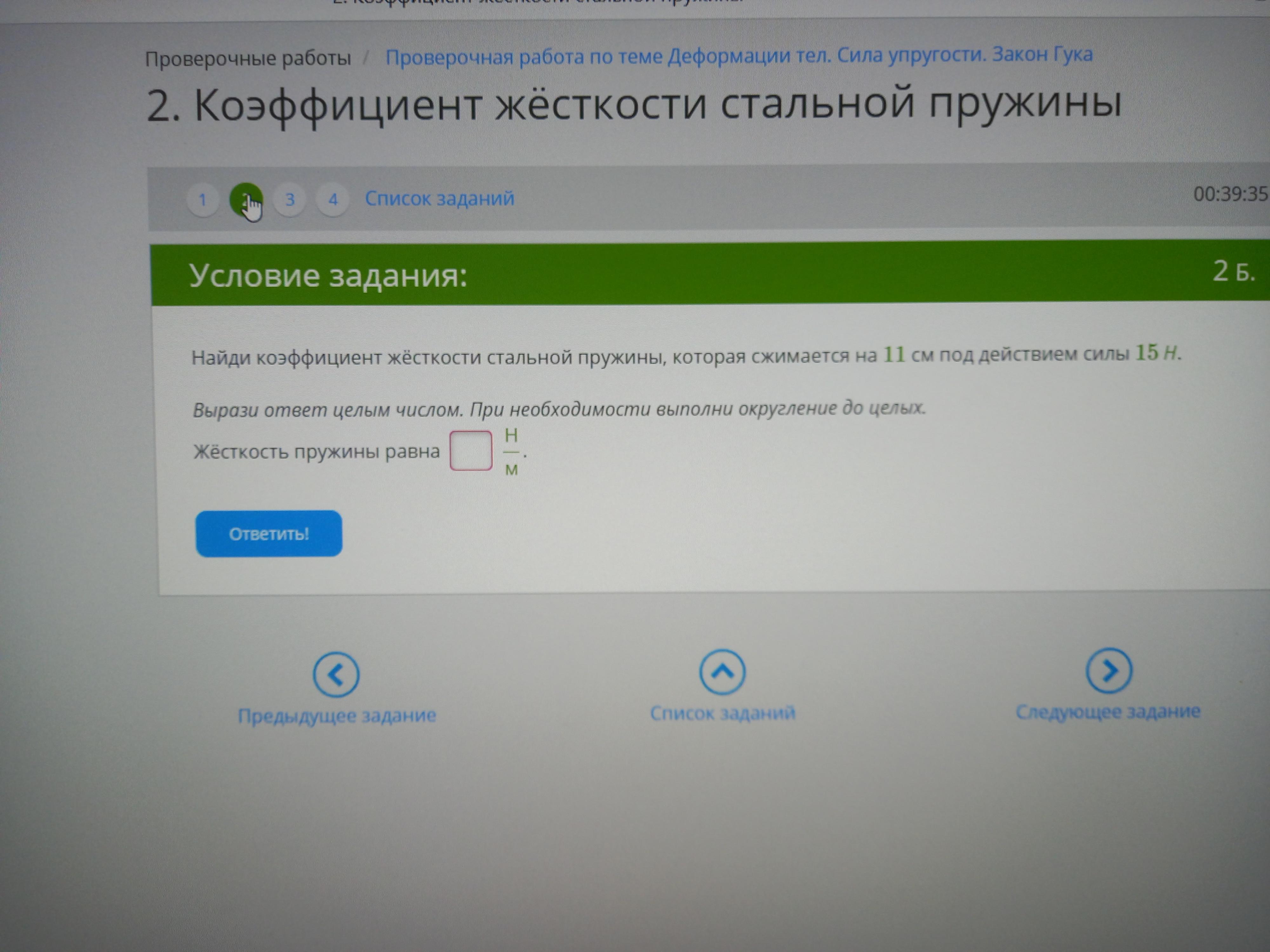Open 'Список заданий' link in top navigation bar
This screenshot has height=952, width=1270.
click(x=439, y=199)
